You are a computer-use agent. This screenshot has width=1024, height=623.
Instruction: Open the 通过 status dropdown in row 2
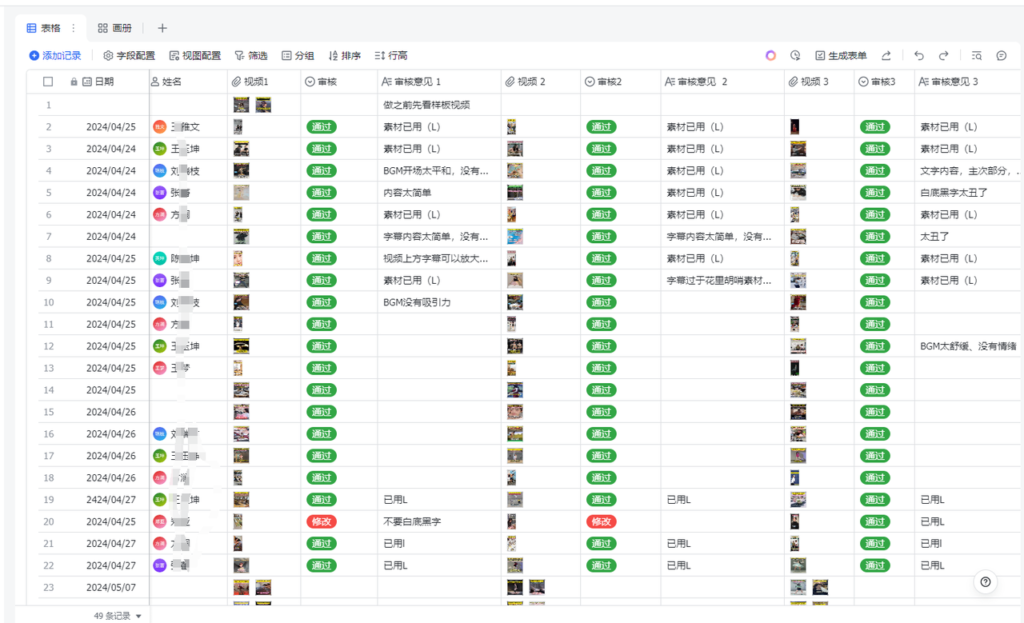pos(320,126)
